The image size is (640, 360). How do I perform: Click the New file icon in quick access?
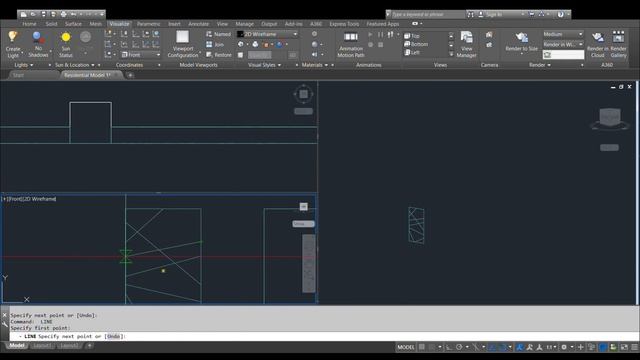pyautogui.click(x=24, y=14)
